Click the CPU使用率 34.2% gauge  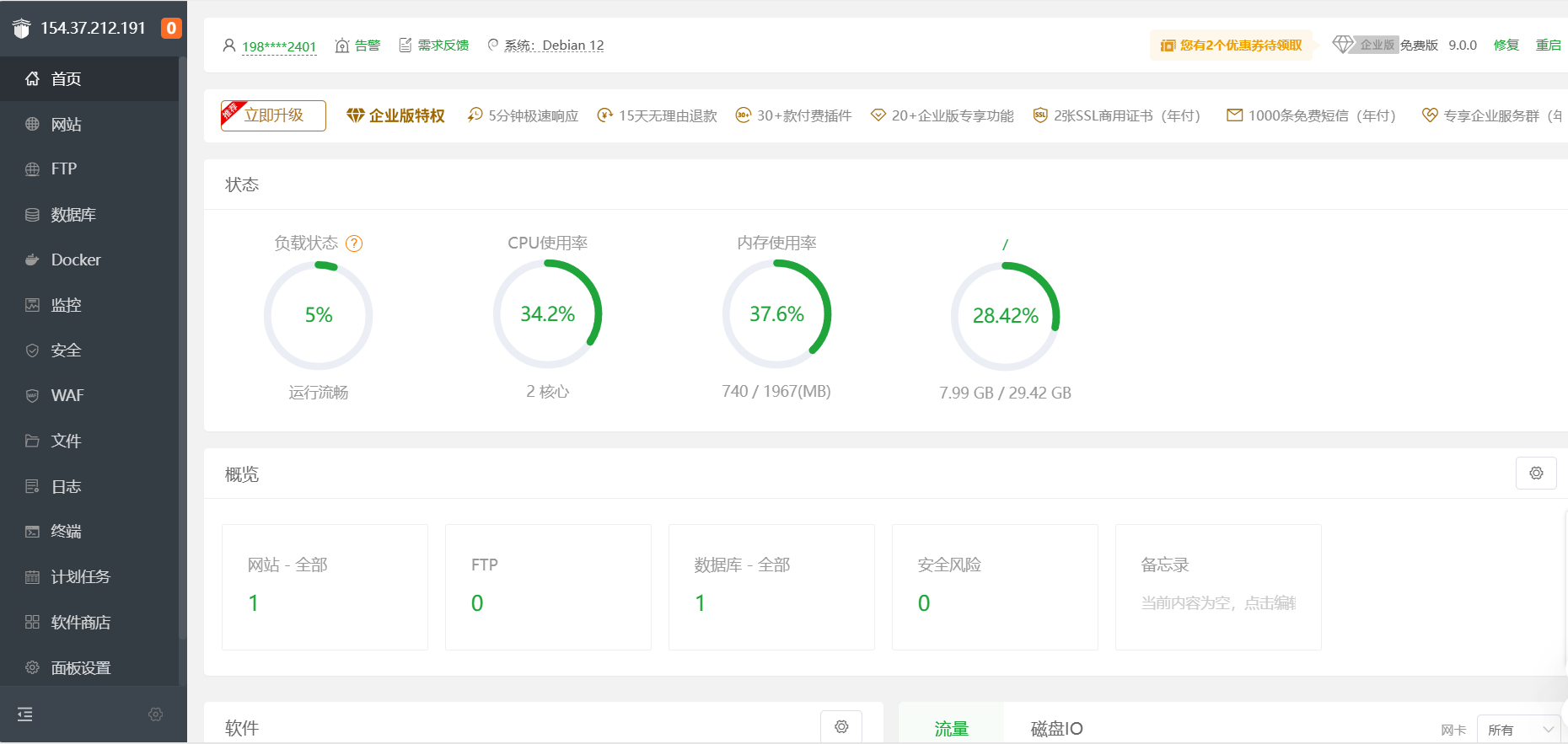(x=548, y=314)
